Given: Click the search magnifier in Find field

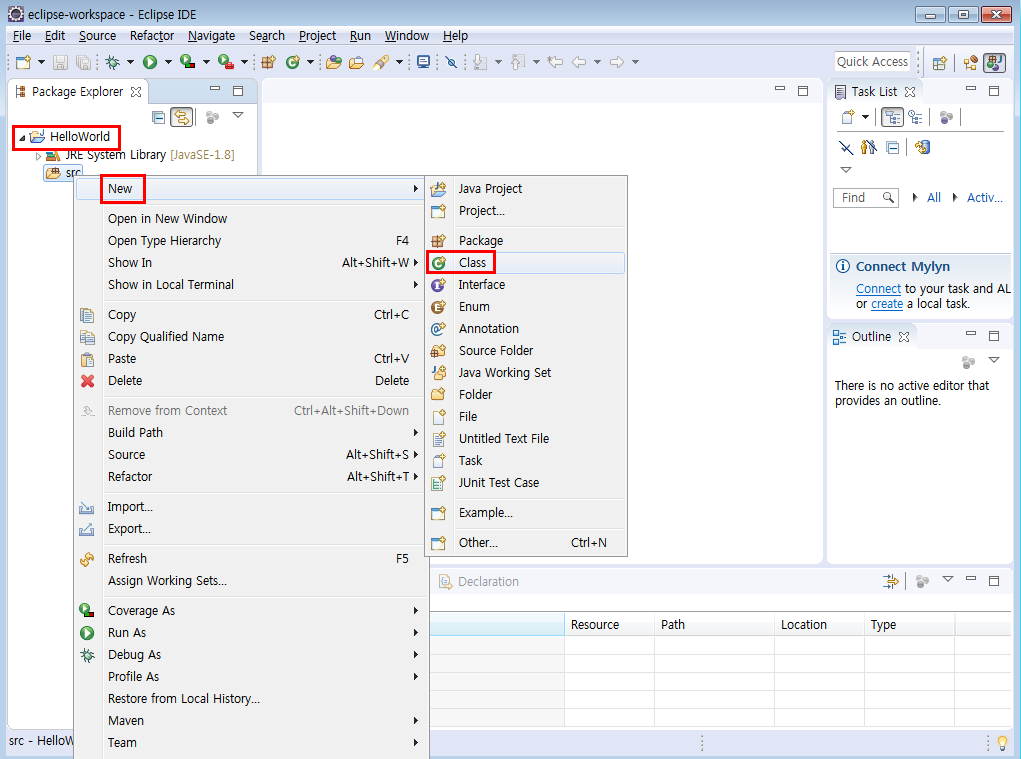Looking at the screenshot, I should [888, 197].
